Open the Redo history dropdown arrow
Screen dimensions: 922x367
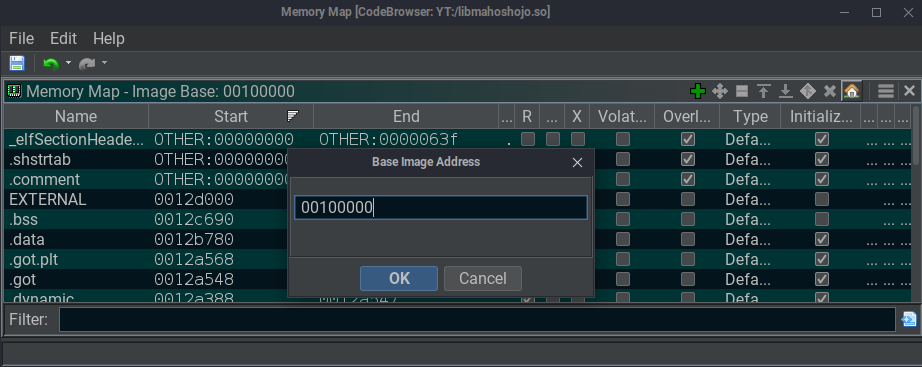104,63
